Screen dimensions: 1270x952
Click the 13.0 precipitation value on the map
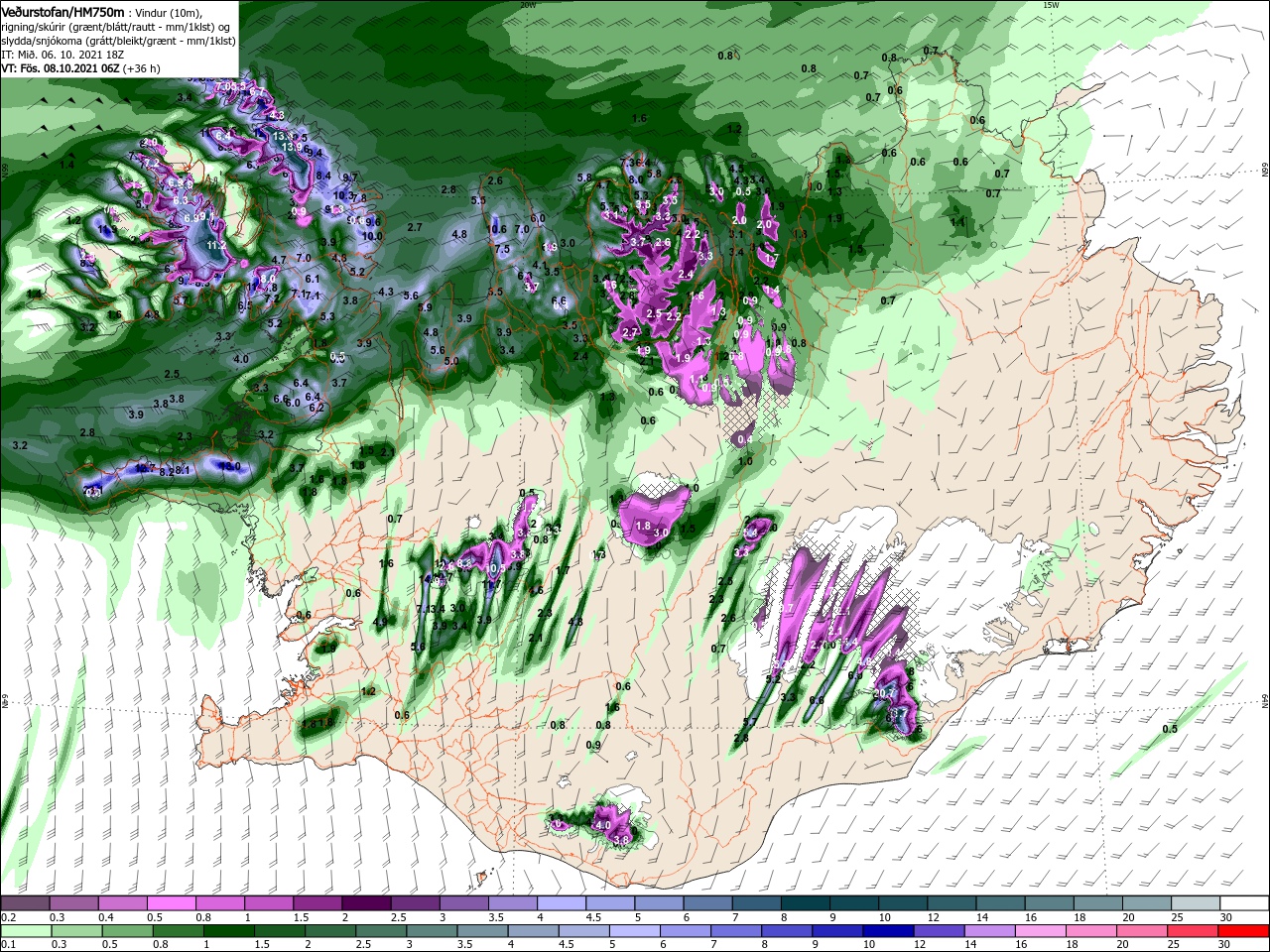(230, 466)
